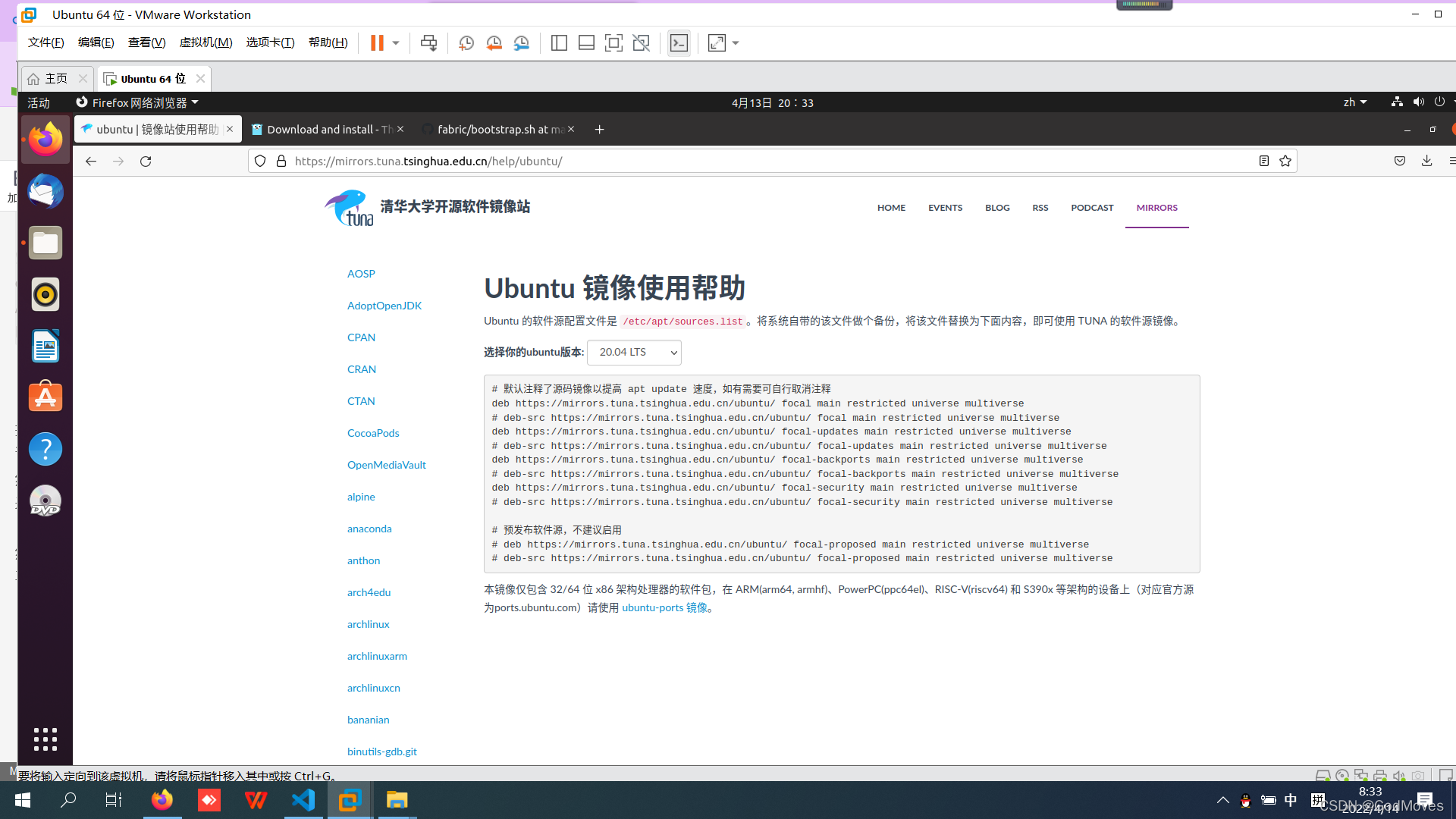Click the Firefox URL address field

click(x=758, y=161)
